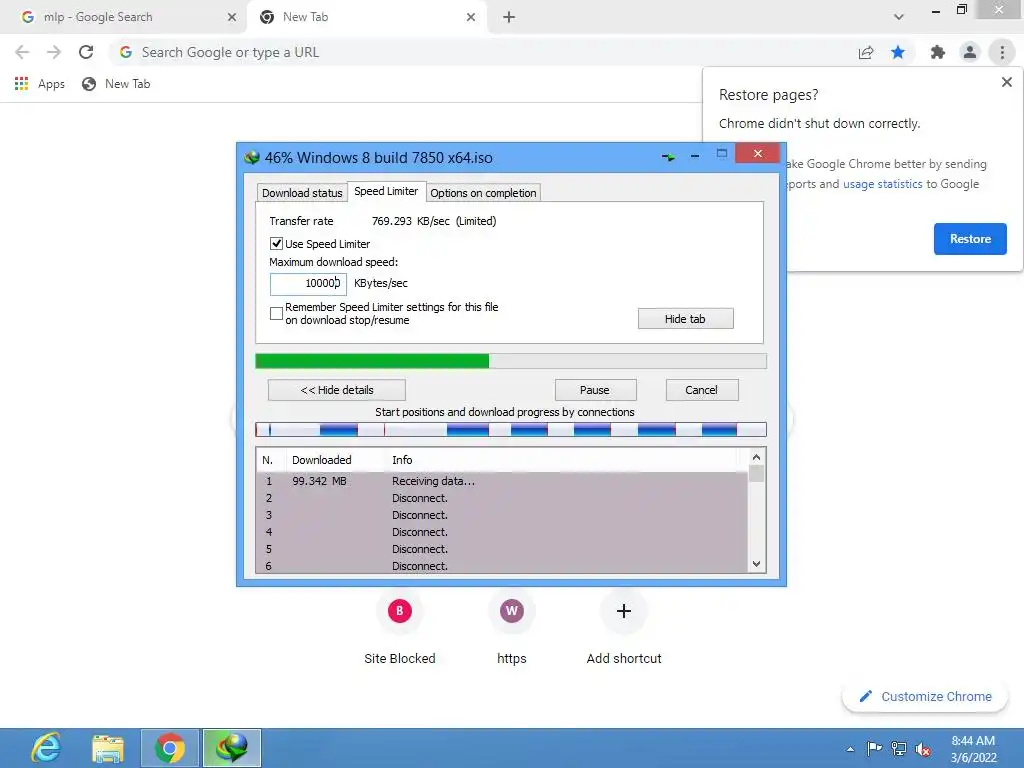Screen dimensions: 1024x768
Task: Click maximum download speed input field
Action: point(308,283)
